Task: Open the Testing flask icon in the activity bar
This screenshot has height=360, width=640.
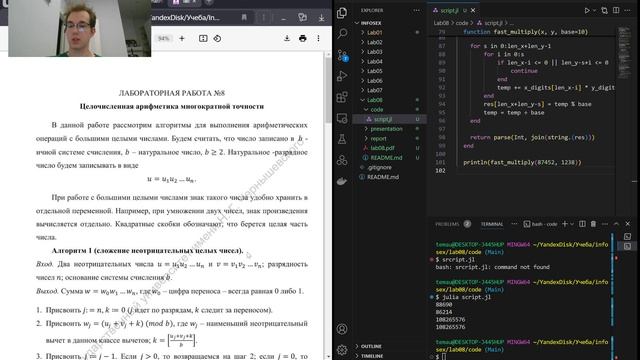Action: 342,139
